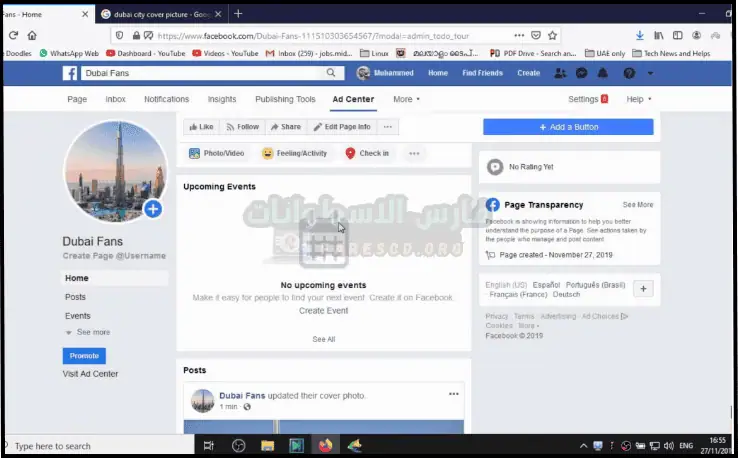Click into the Dubai Fans search field

coord(200,73)
